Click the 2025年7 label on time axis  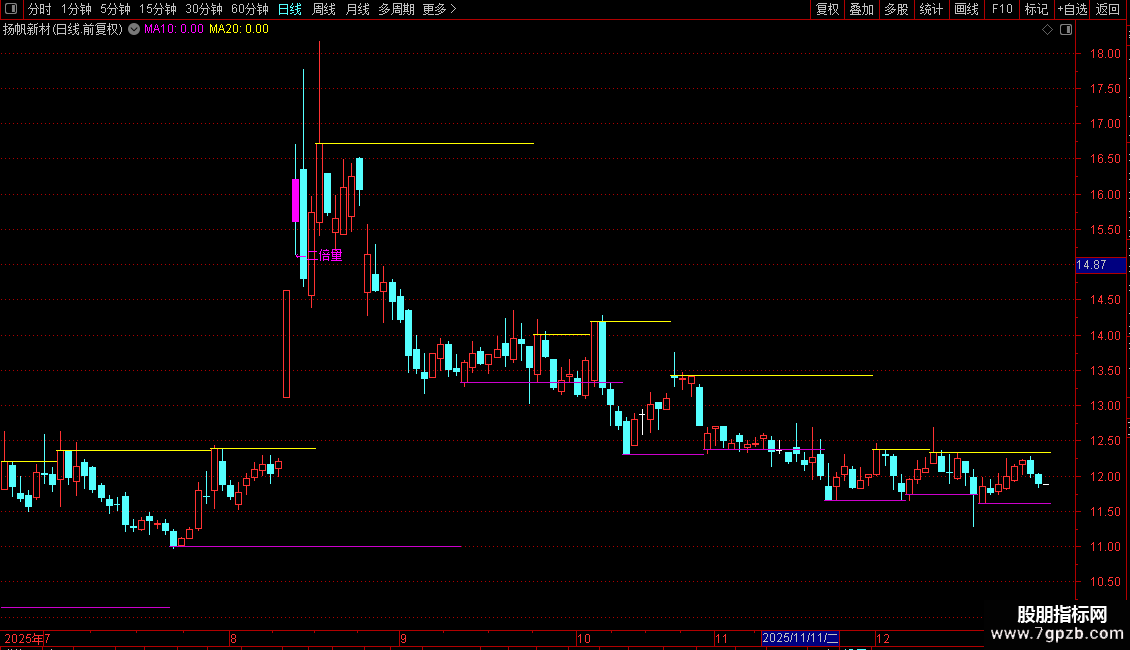point(27,638)
